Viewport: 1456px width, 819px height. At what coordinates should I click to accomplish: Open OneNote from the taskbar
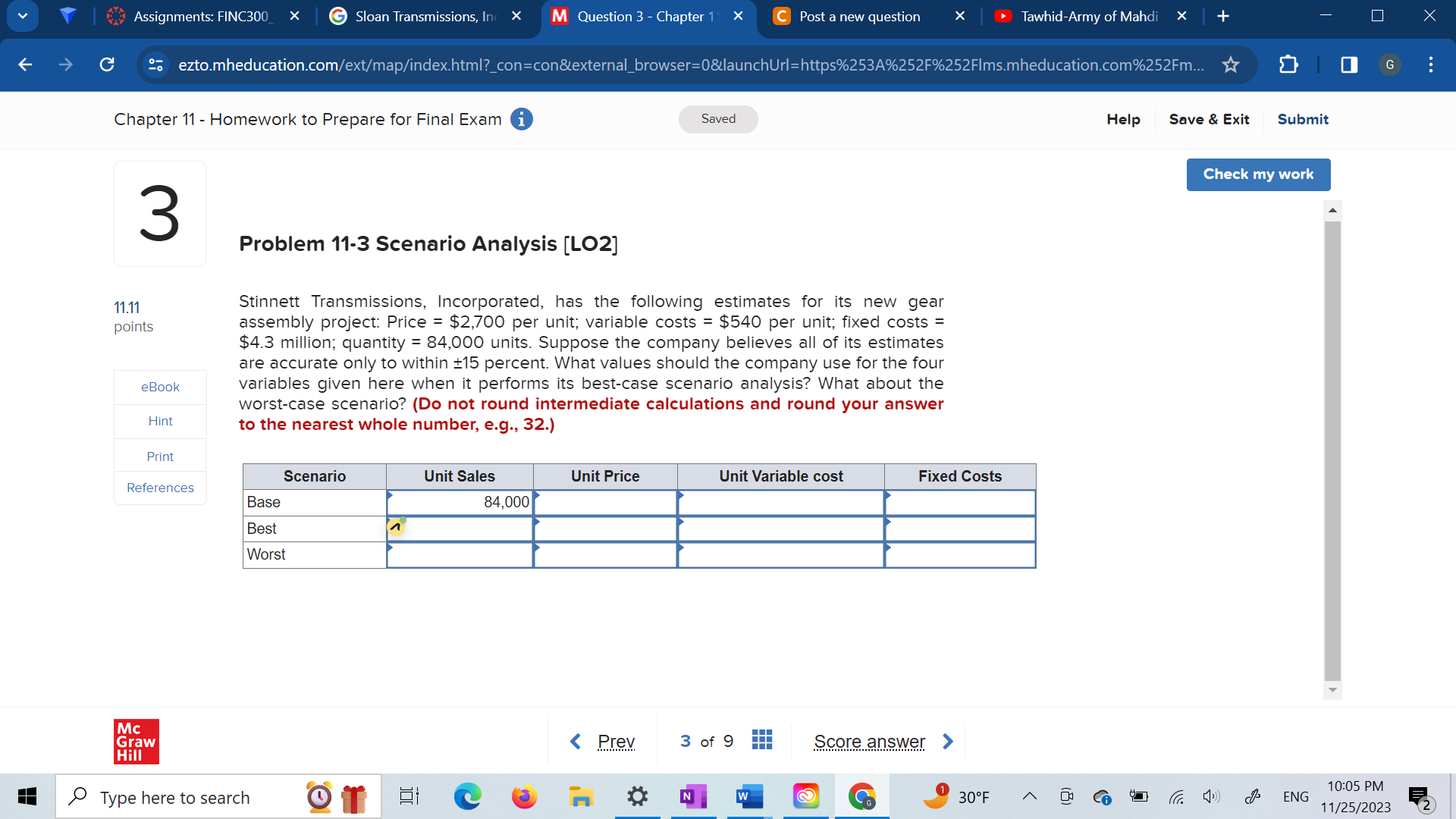(x=692, y=796)
